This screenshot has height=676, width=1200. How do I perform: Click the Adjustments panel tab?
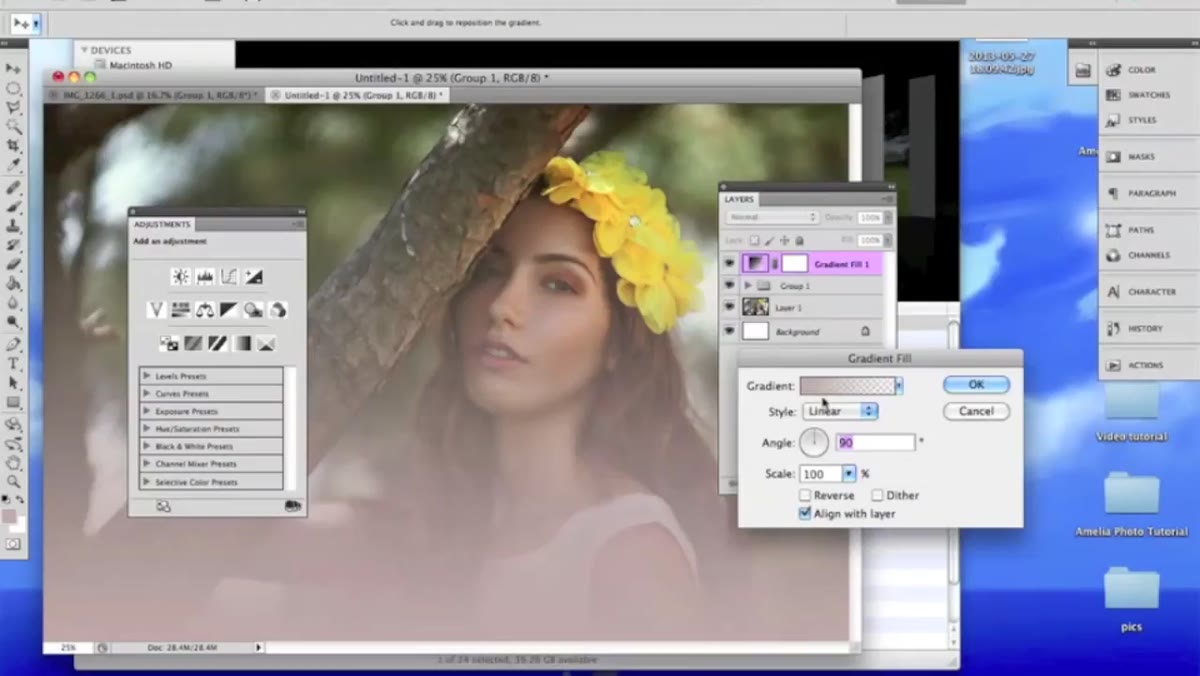[x=161, y=224]
